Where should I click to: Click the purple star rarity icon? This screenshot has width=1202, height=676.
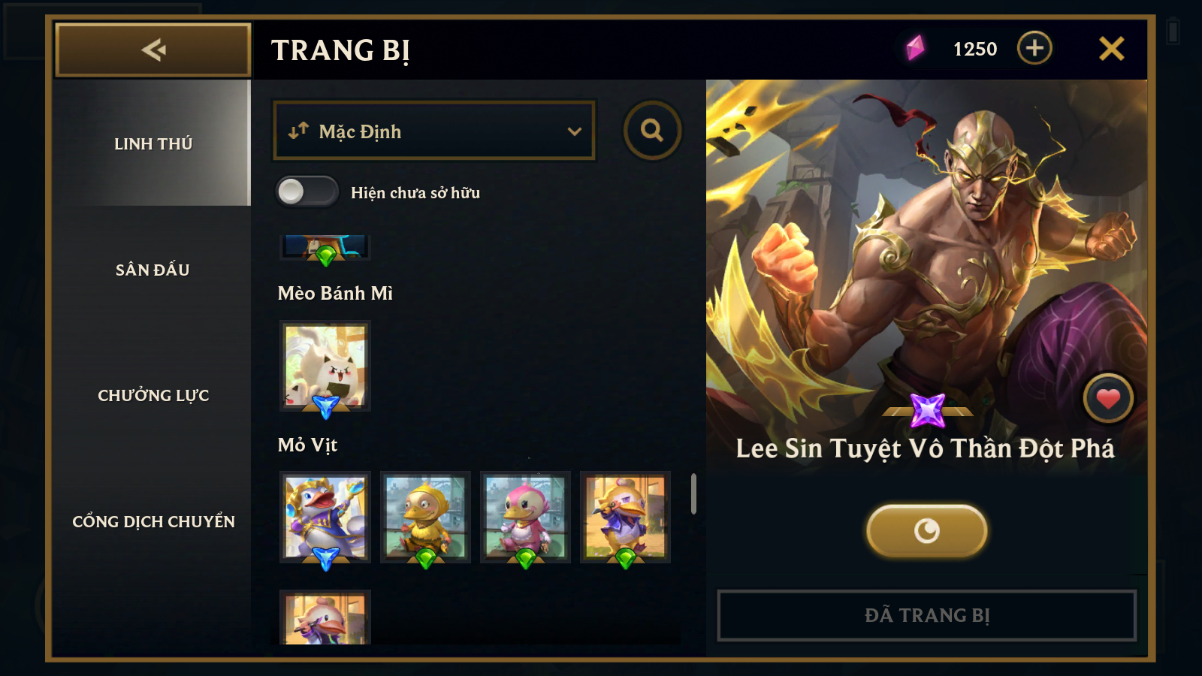928,411
